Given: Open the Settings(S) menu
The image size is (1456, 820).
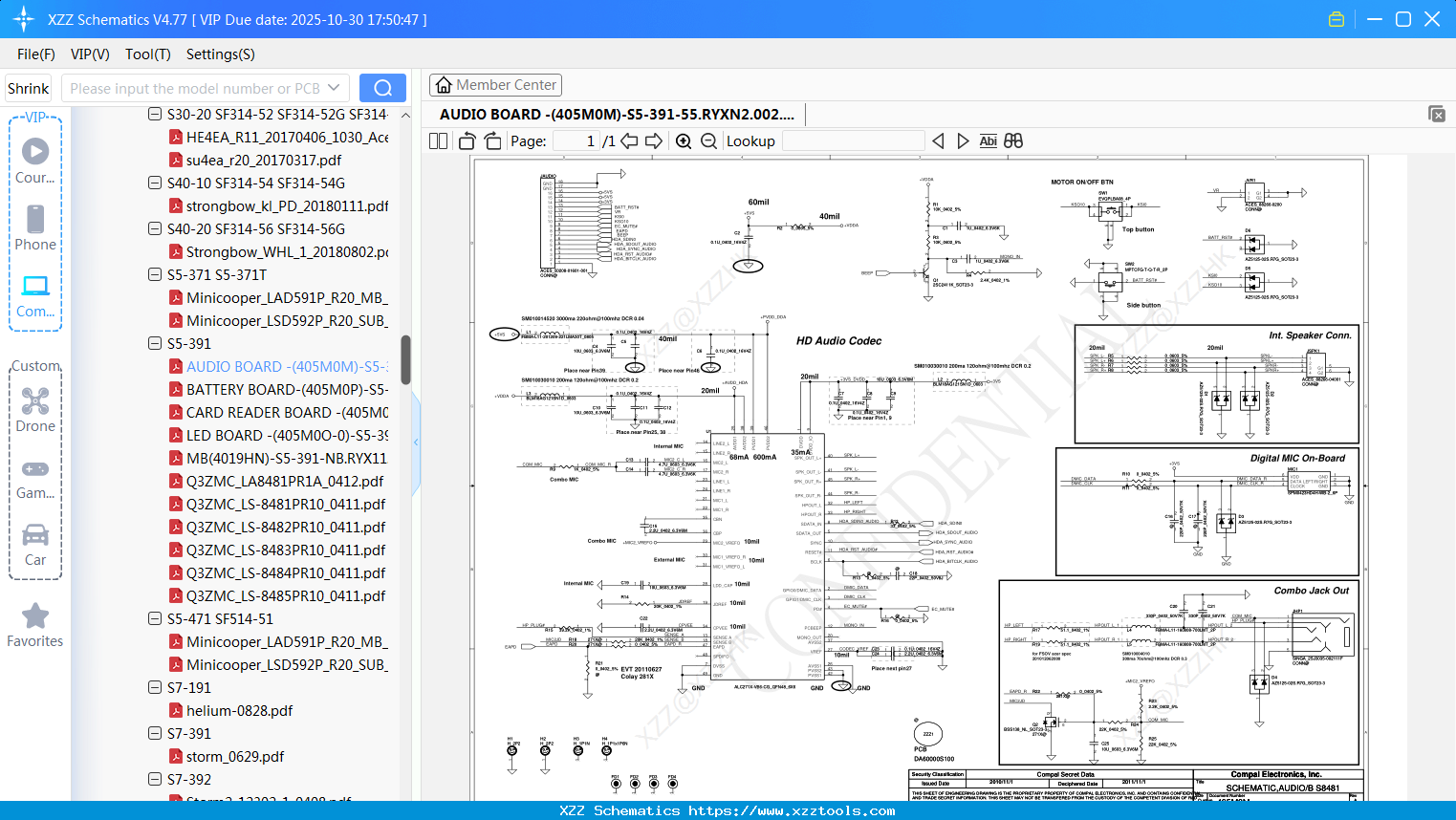Looking at the screenshot, I should (220, 54).
